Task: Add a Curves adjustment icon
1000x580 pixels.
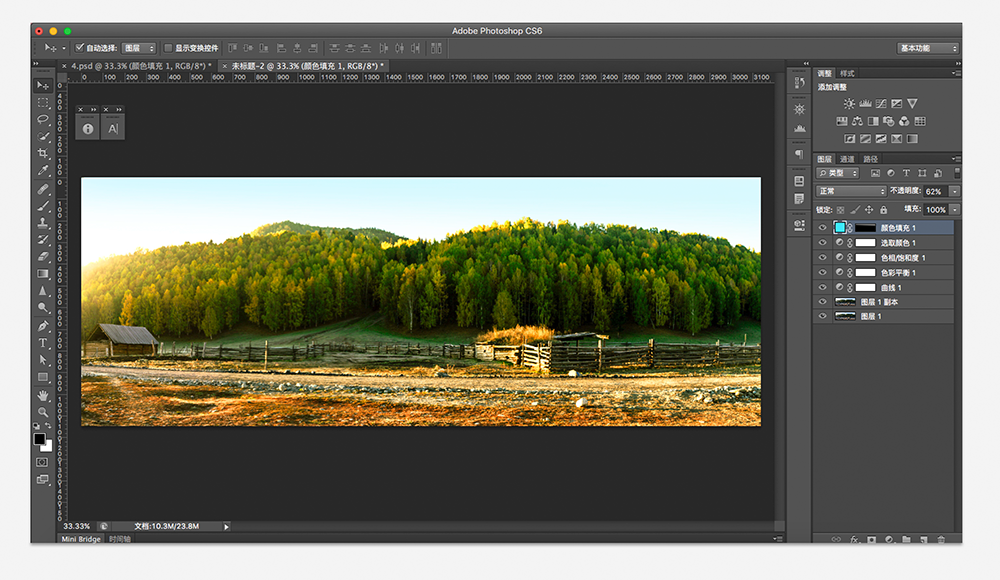Action: click(881, 103)
